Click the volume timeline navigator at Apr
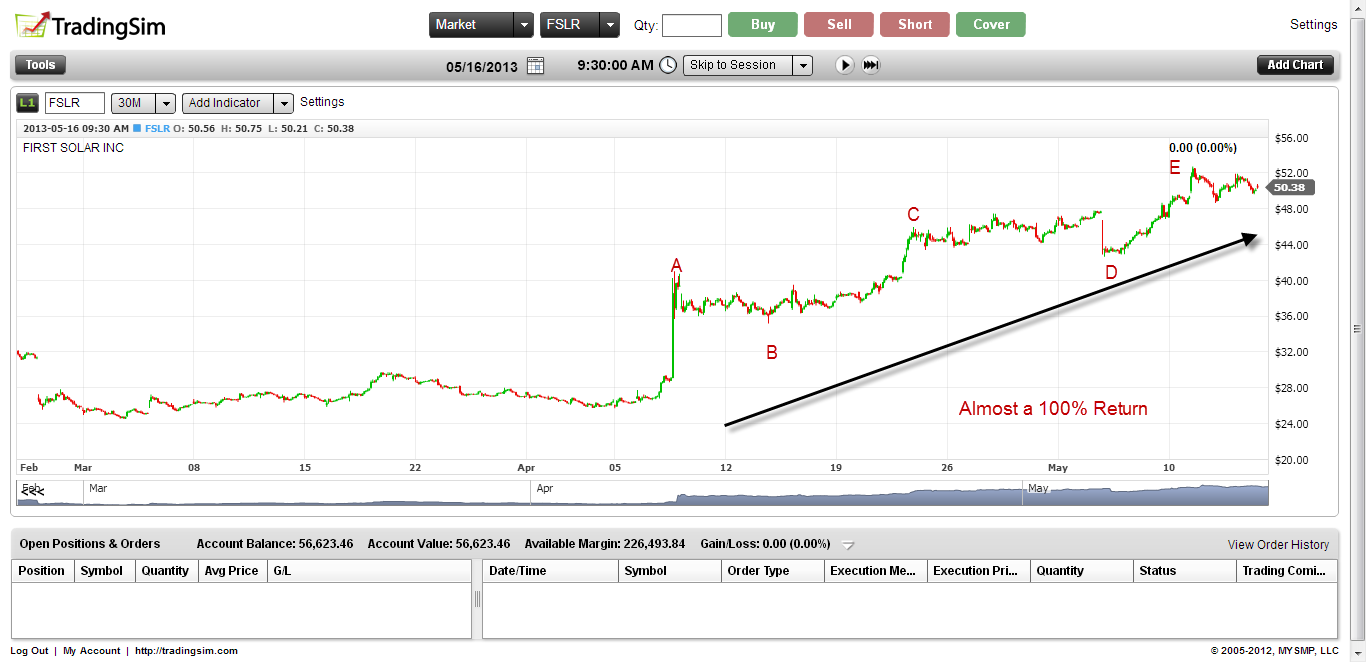Image resolution: width=1366 pixels, height=662 pixels. [x=545, y=490]
